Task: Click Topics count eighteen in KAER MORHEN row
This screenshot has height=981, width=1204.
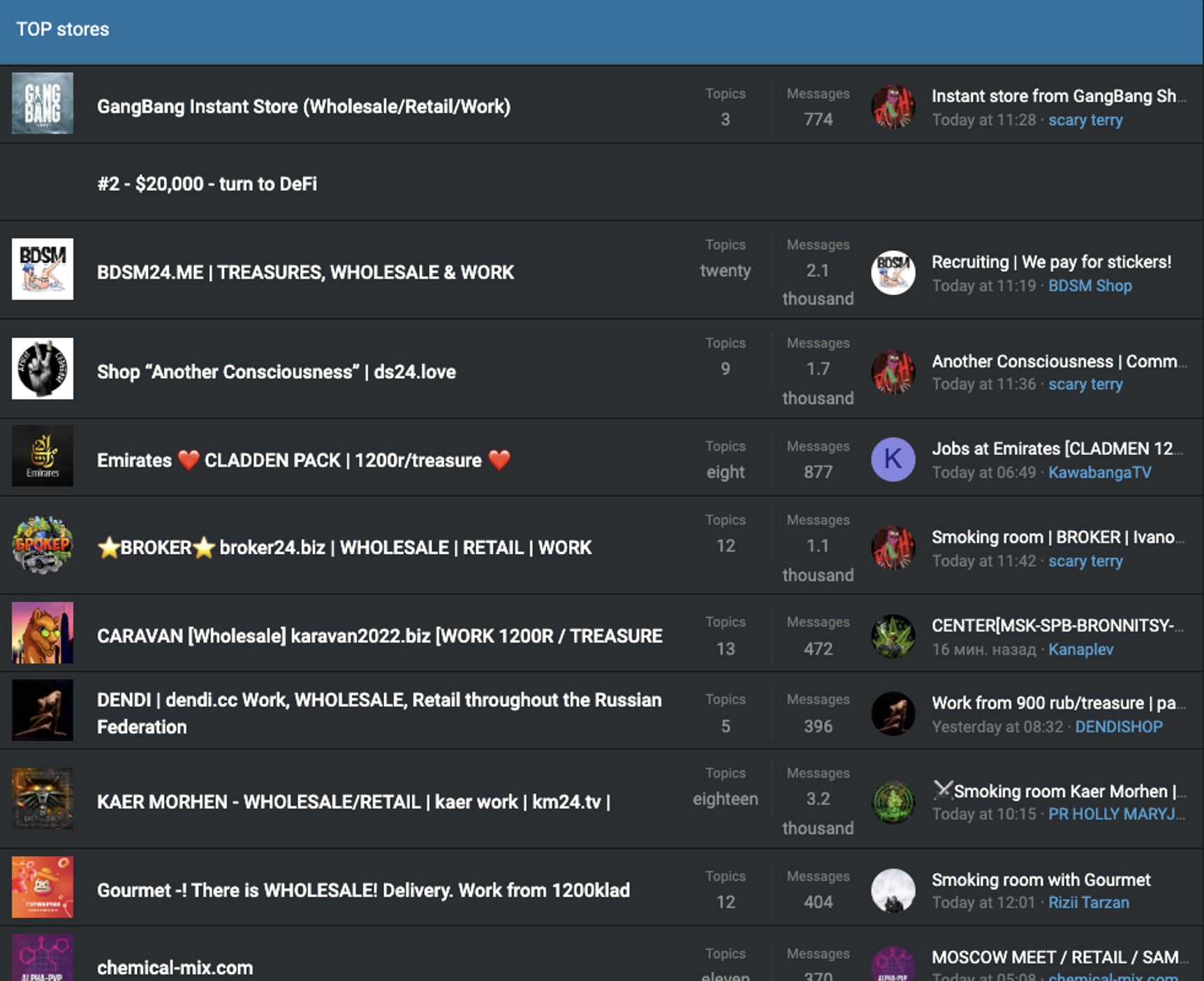Action: (x=726, y=799)
